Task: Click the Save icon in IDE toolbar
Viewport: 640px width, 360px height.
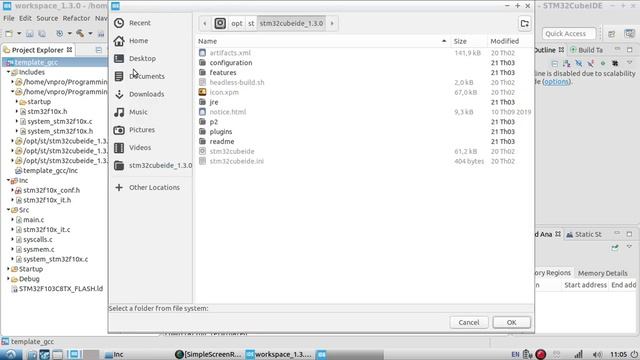Action: [30, 33]
